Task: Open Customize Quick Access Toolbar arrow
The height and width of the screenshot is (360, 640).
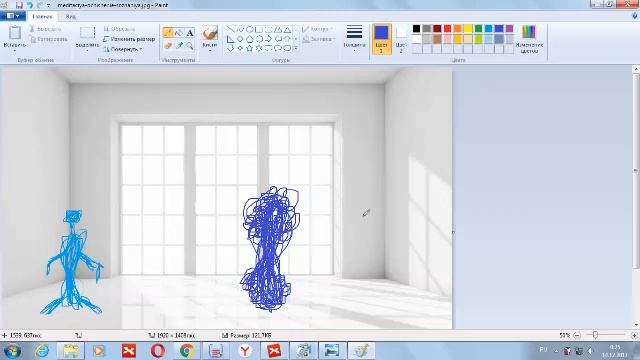Action: coord(49,5)
